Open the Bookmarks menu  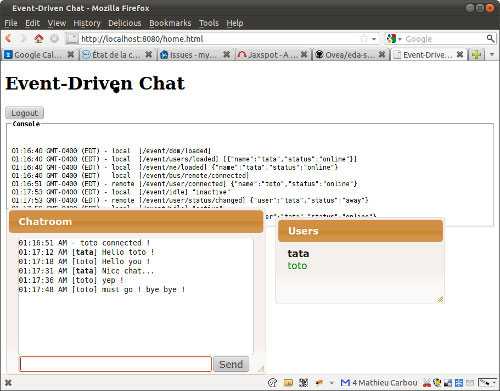coord(170,23)
